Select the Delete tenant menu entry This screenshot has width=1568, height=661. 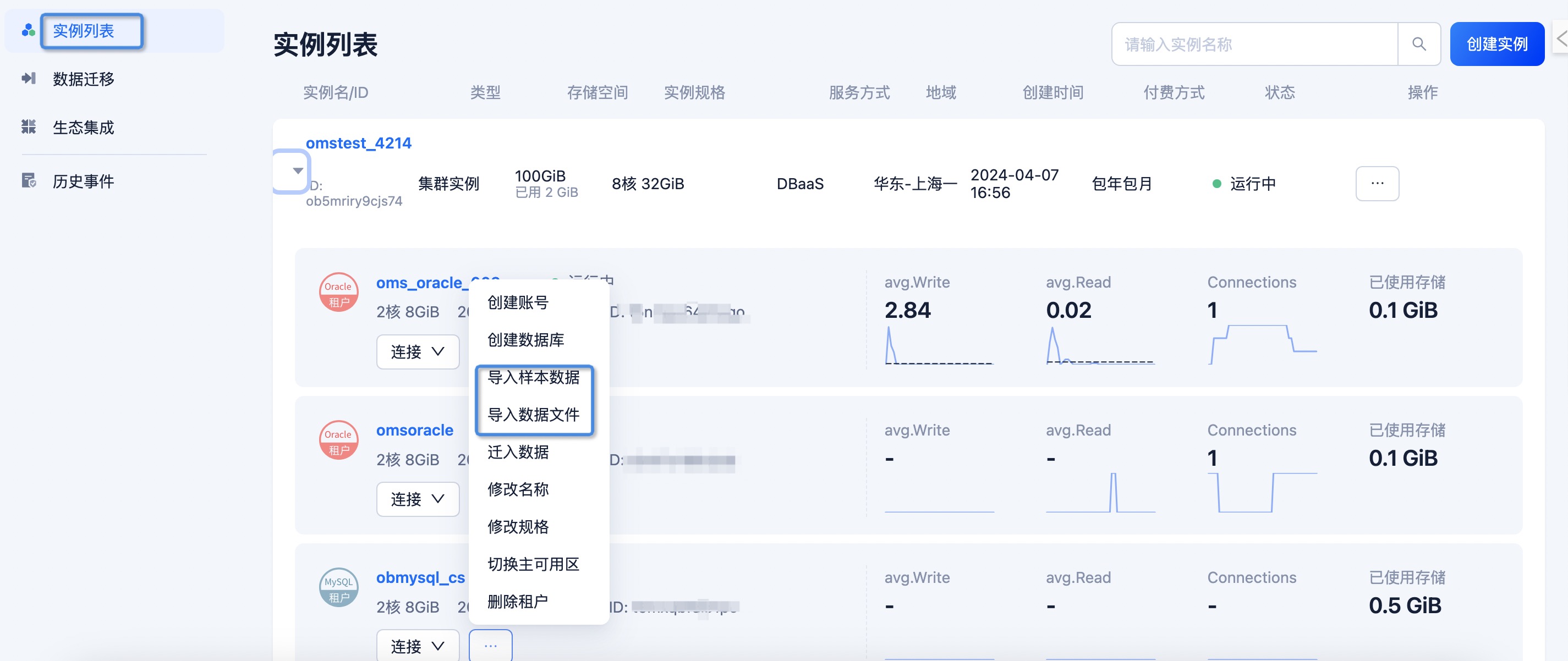[x=517, y=602]
